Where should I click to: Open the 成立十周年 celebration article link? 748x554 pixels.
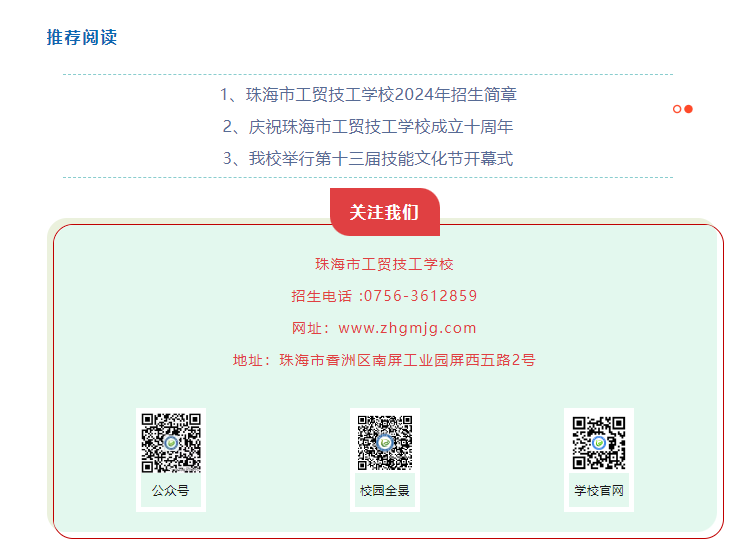[368, 126]
